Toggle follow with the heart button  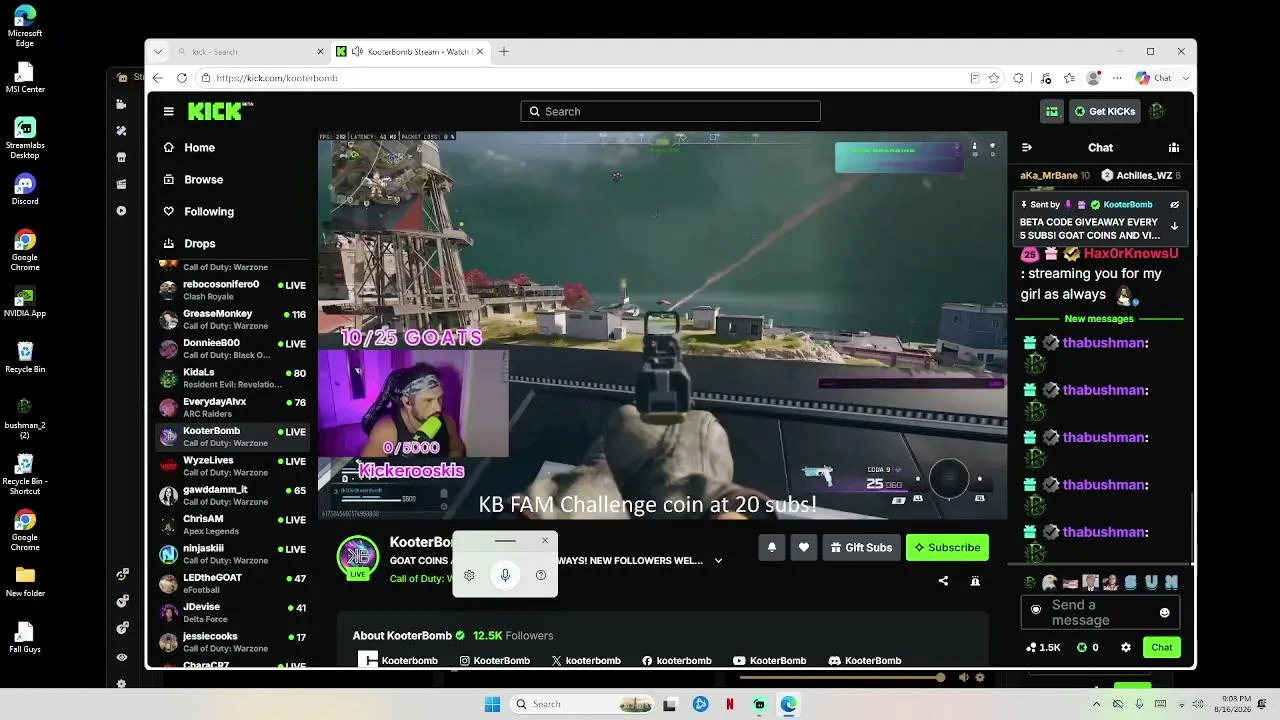pos(804,547)
